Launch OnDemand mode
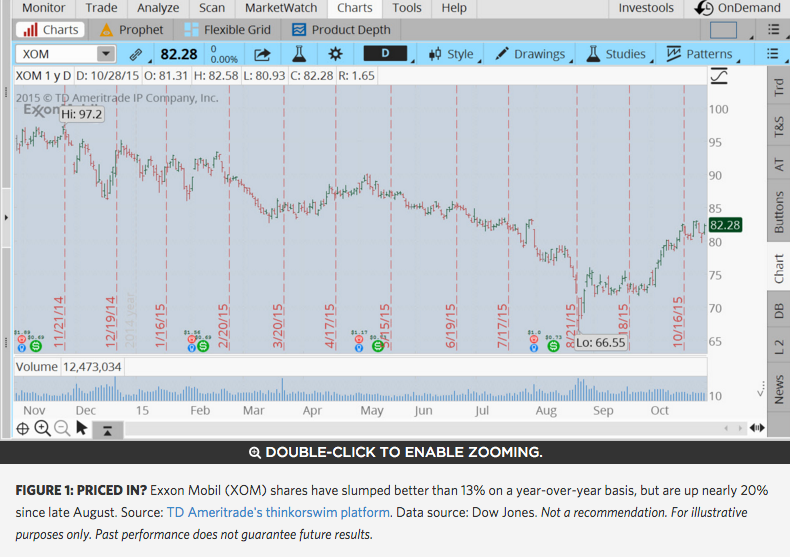This screenshot has width=790, height=557. pyautogui.click(x=738, y=8)
